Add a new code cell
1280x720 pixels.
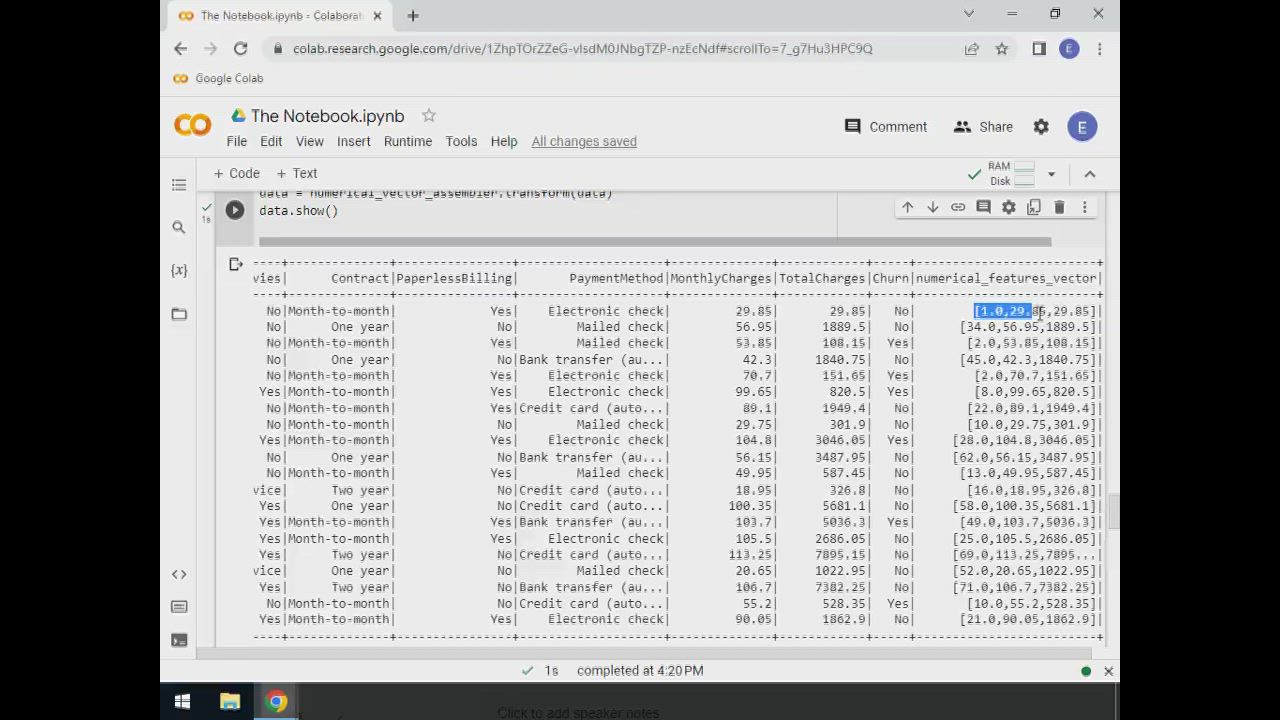point(237,174)
